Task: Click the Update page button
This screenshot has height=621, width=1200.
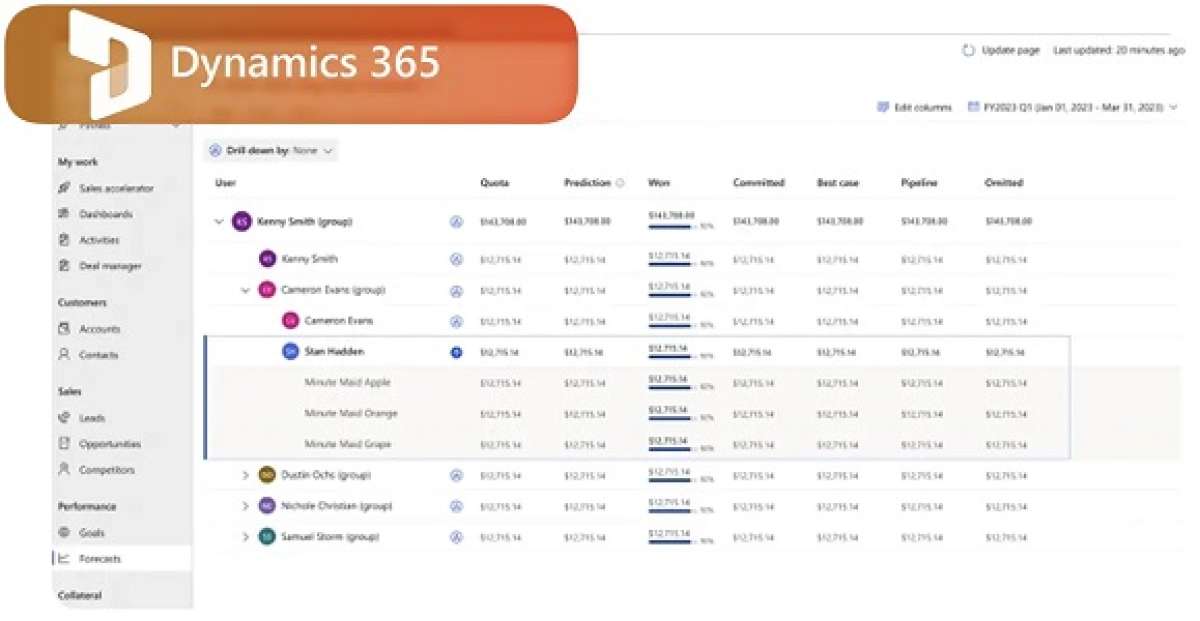Action: click(x=1000, y=50)
